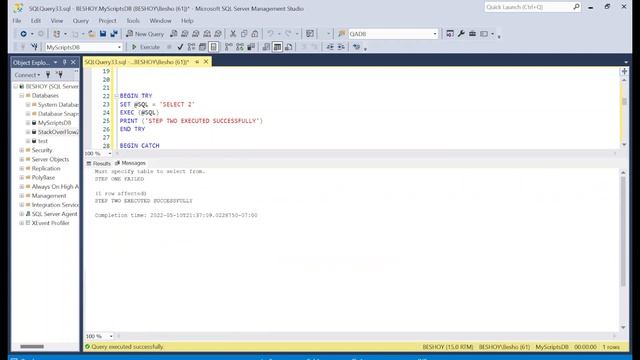This screenshot has height=360, width=640.
Task: Click the Save All icon
Action: [114, 34]
